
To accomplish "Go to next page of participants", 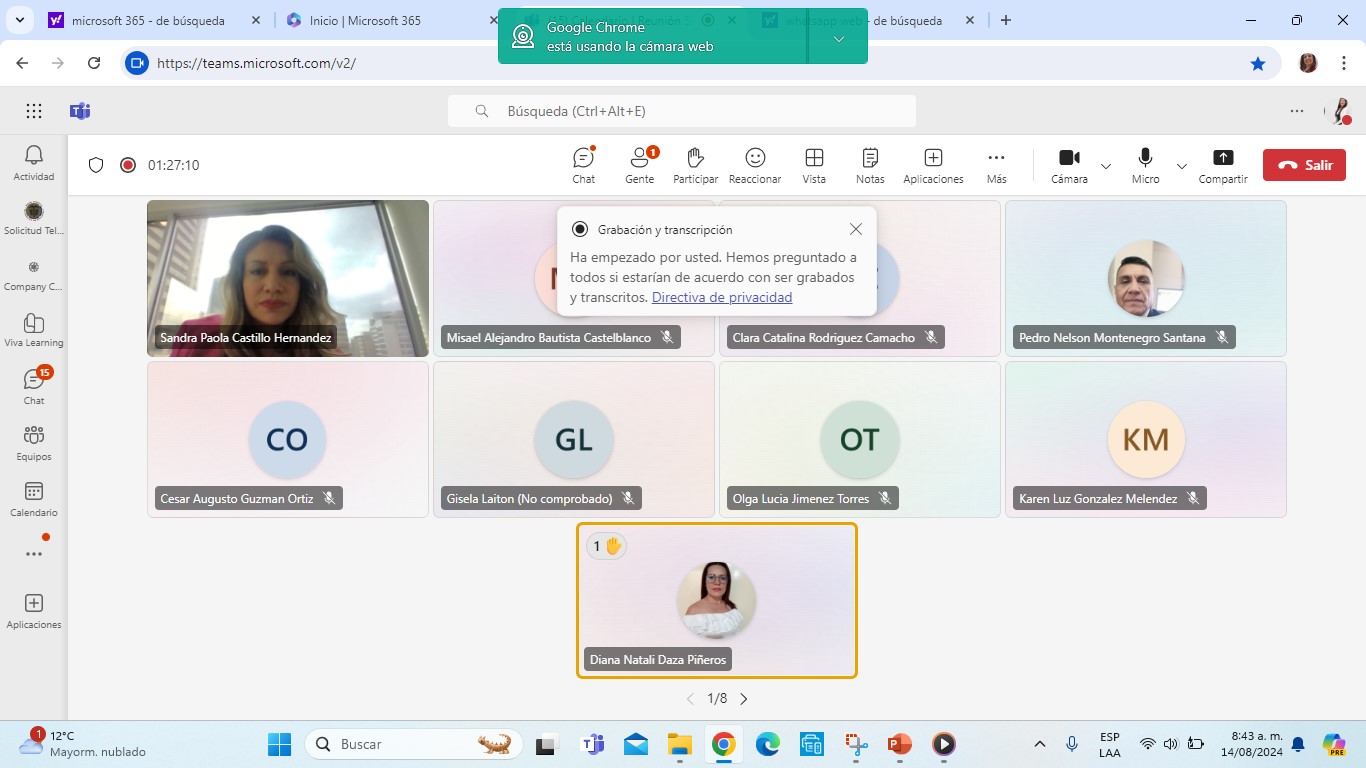I will [743, 699].
